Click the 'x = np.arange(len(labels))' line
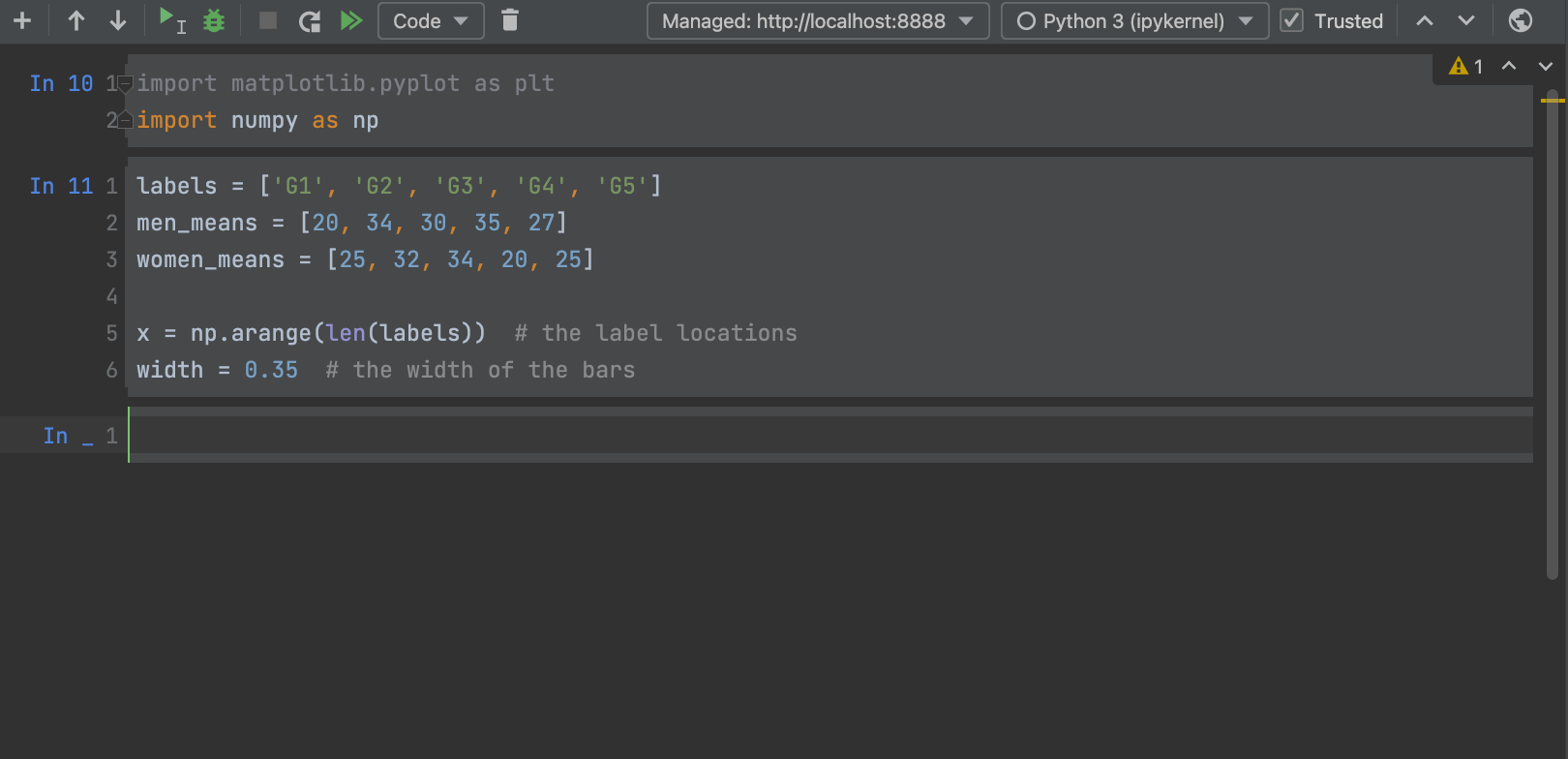Screen dimensions: 1568x759 pyautogui.click(x=311, y=333)
